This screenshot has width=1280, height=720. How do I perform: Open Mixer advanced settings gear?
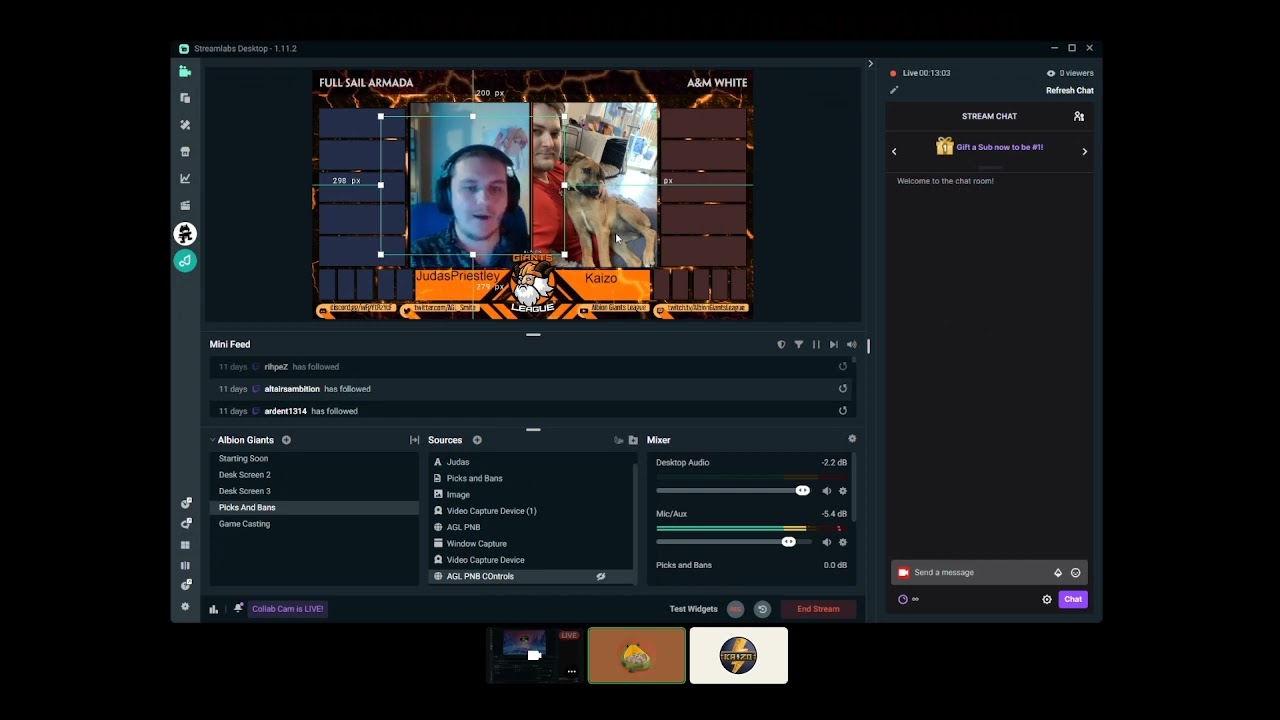(x=852, y=439)
